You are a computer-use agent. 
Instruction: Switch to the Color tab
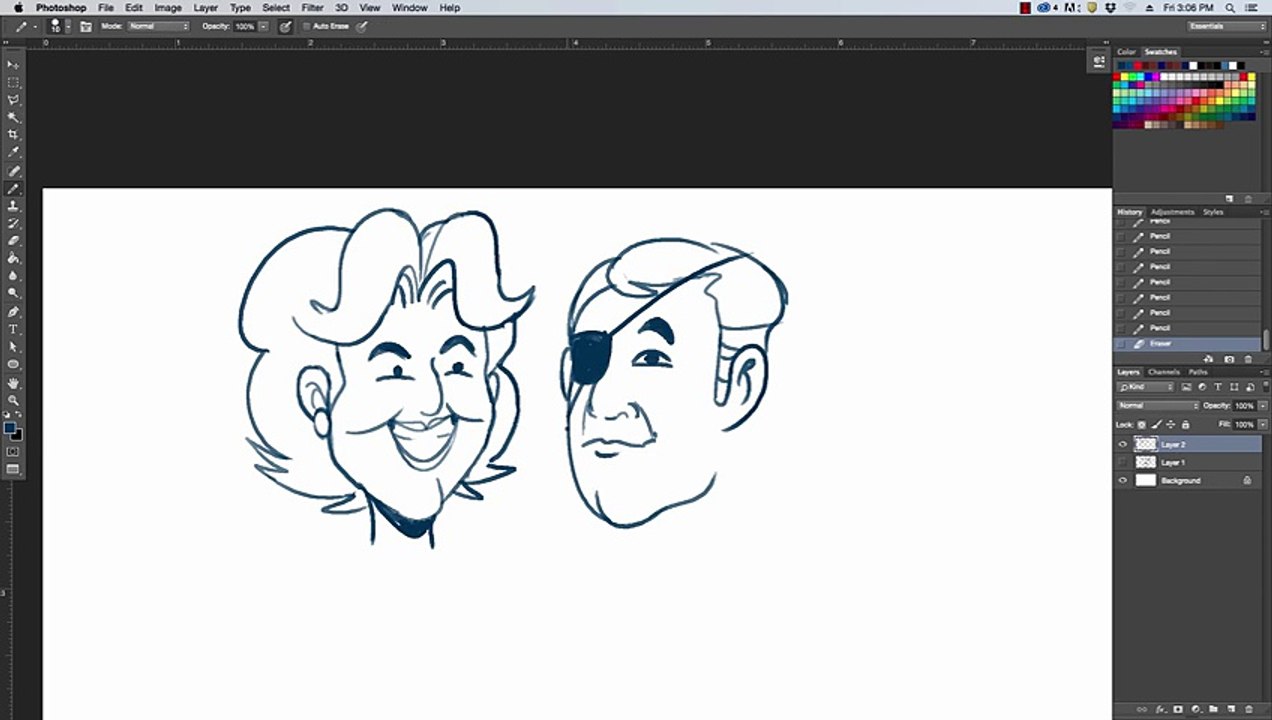1127,51
